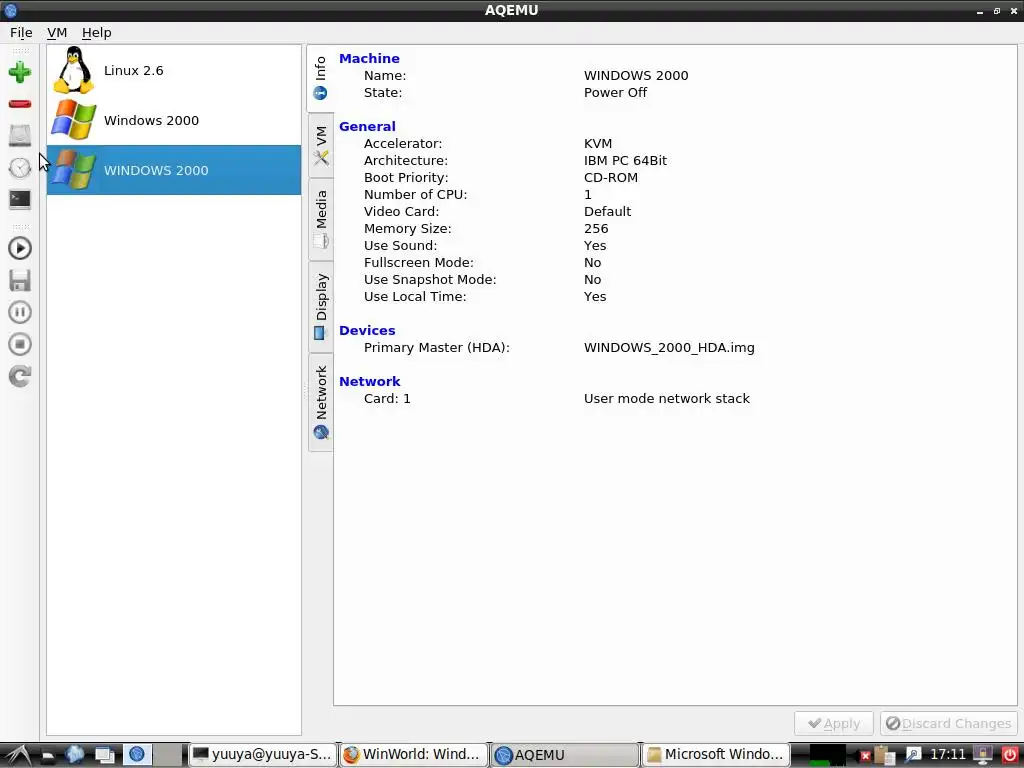Select the Linux 2.6 virtual machine
Viewport: 1024px width, 768px height.
pyautogui.click(x=174, y=71)
